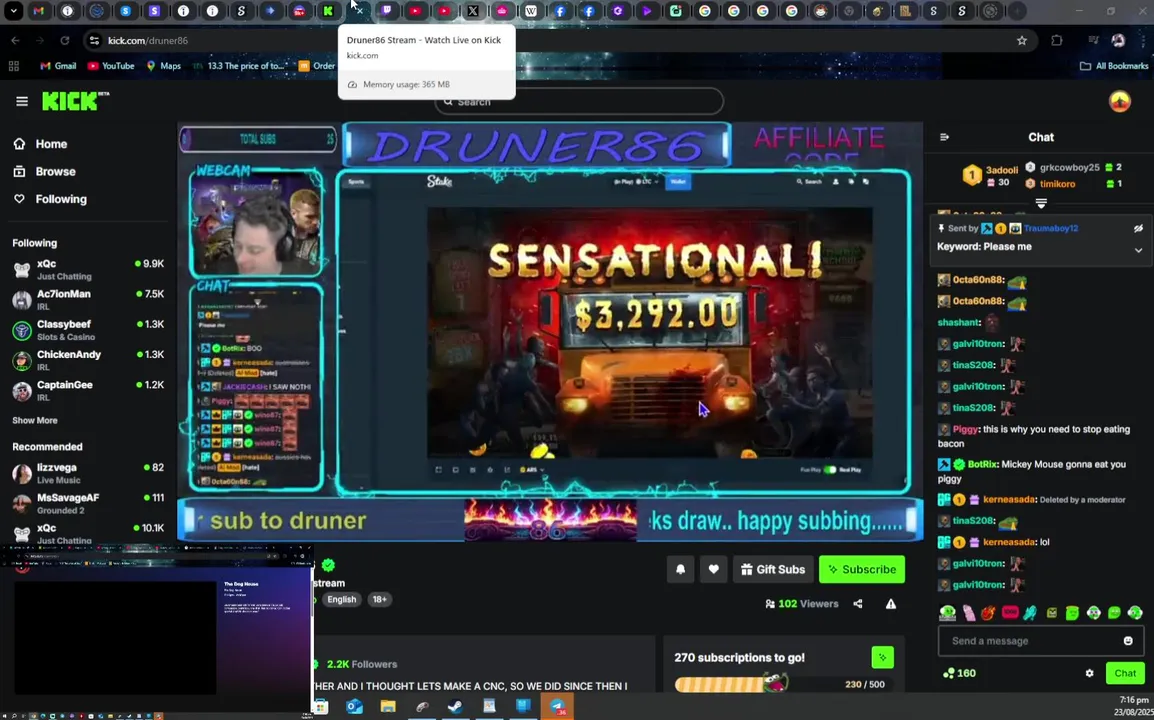The width and height of the screenshot is (1154, 720).
Task: Click the heart follow icon
Action: (x=713, y=569)
